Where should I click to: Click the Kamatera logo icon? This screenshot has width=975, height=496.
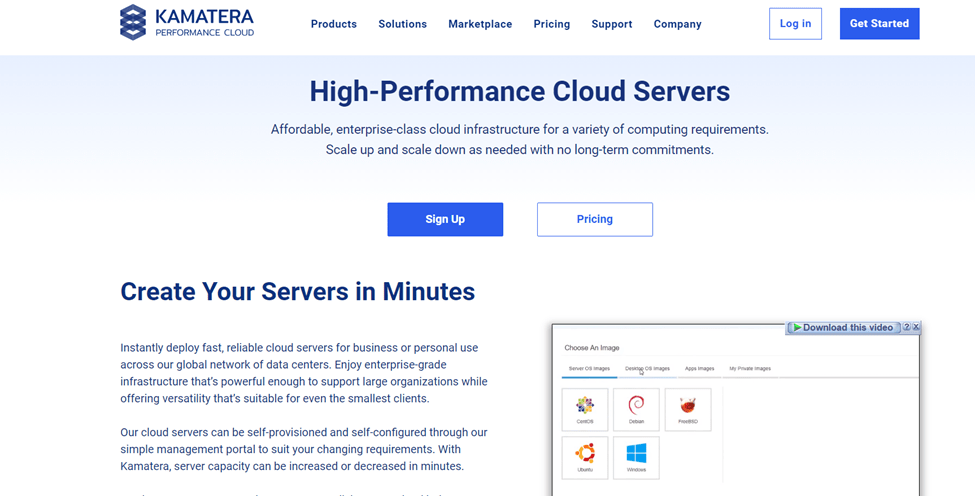(133, 23)
